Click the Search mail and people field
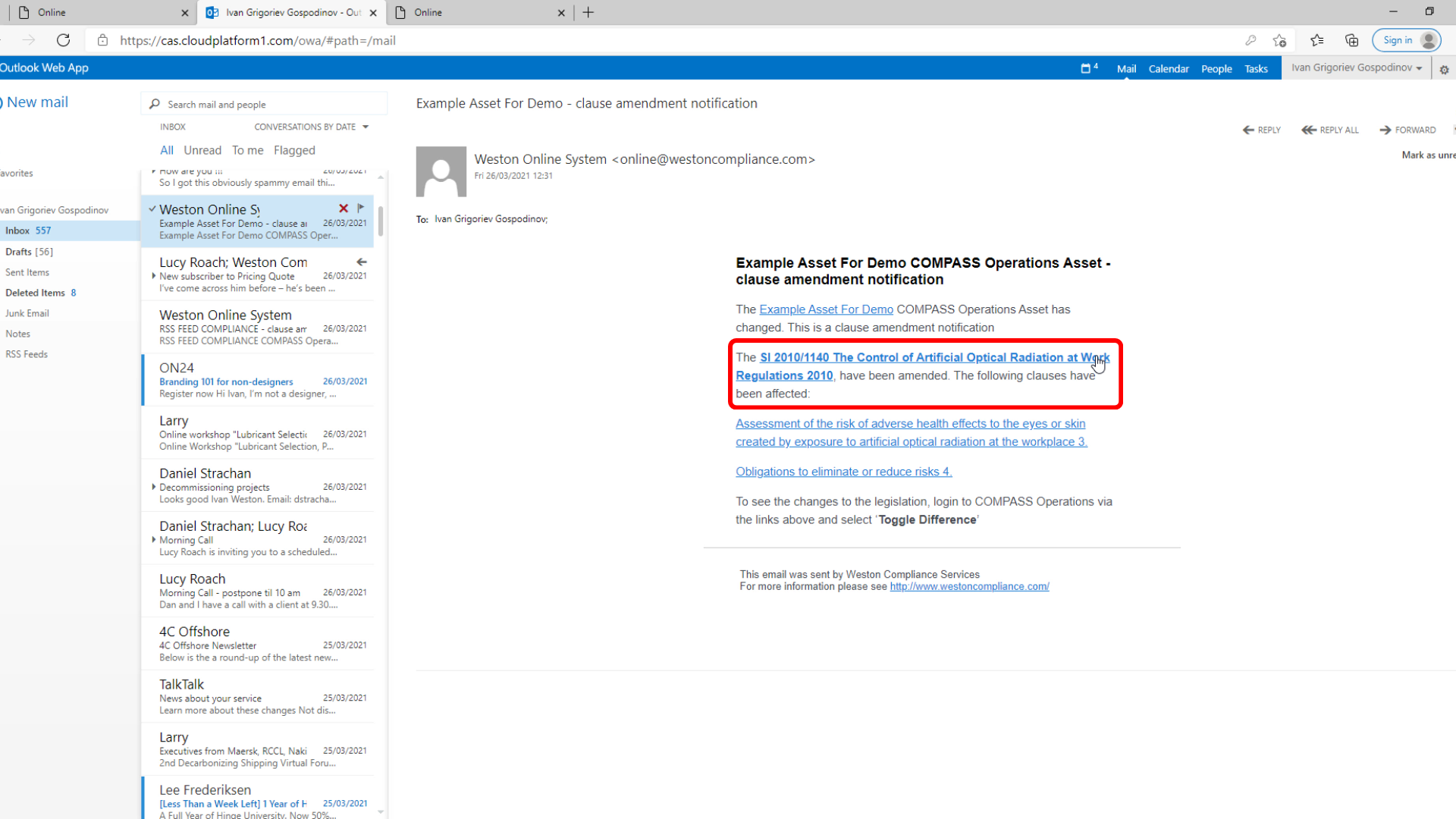1456x819 pixels. (265, 104)
